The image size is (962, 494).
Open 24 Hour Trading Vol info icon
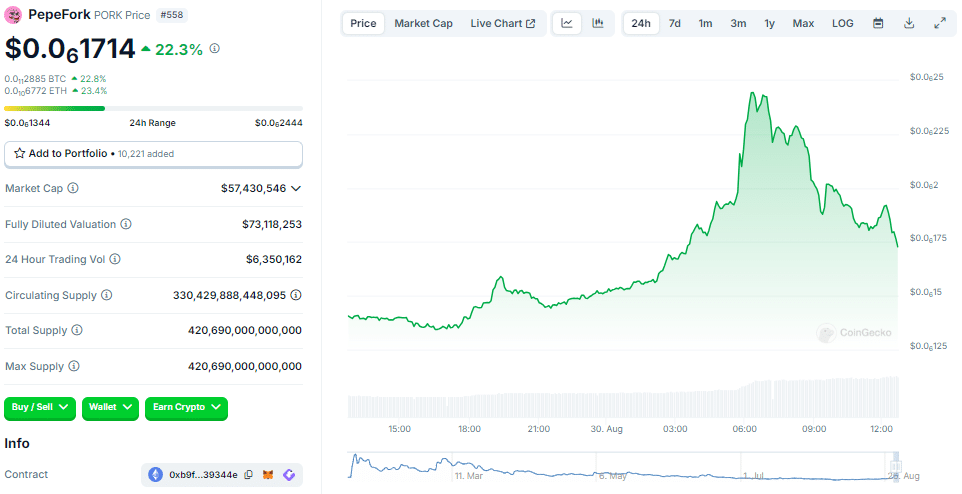pyautogui.click(x=115, y=259)
